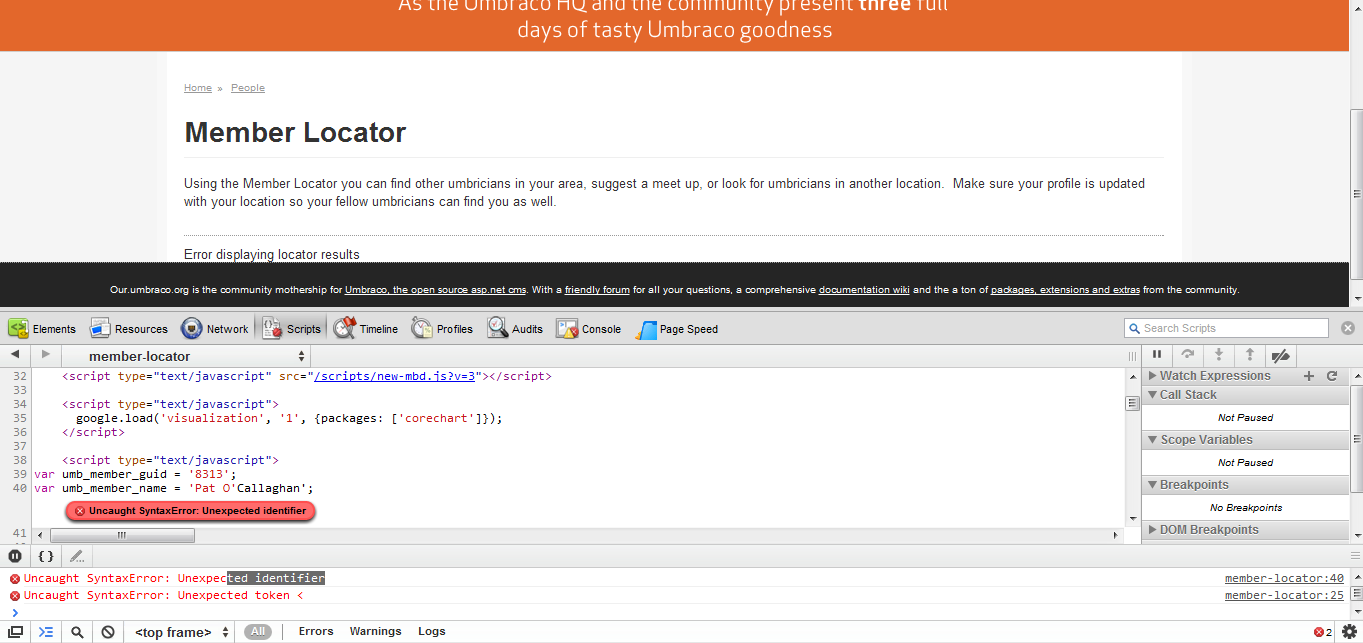Viewport: 1363px width, 643px height.
Task: Refresh the watch expressions
Action: click(x=1332, y=376)
